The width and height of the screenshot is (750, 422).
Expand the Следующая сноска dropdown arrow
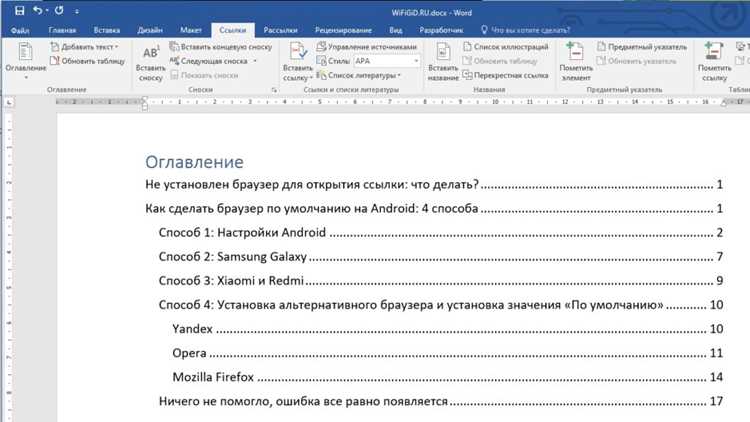point(255,61)
